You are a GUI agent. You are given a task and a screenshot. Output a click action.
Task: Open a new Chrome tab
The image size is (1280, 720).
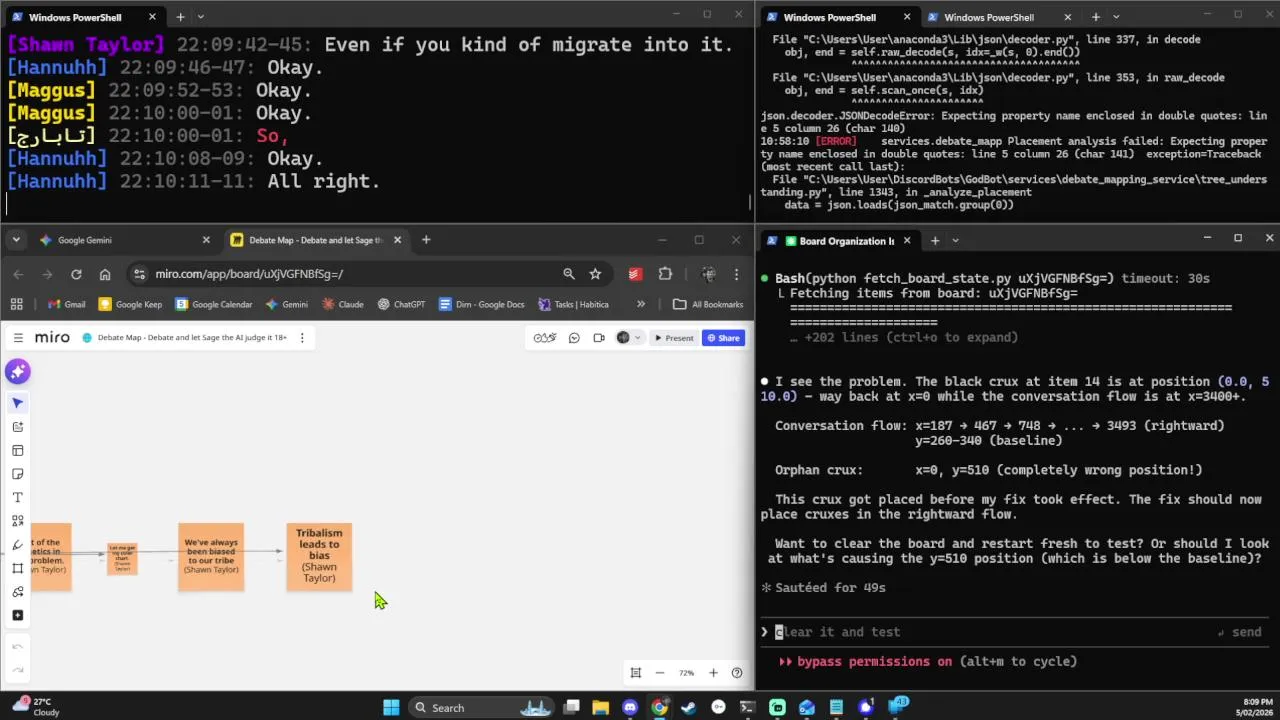426,240
